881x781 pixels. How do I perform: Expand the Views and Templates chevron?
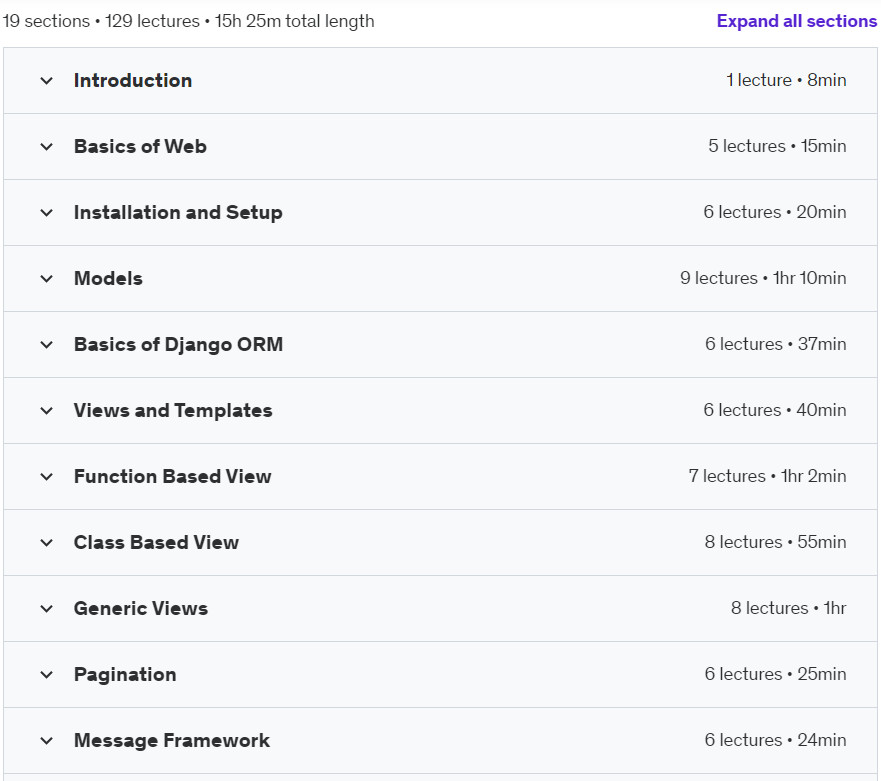tap(47, 411)
